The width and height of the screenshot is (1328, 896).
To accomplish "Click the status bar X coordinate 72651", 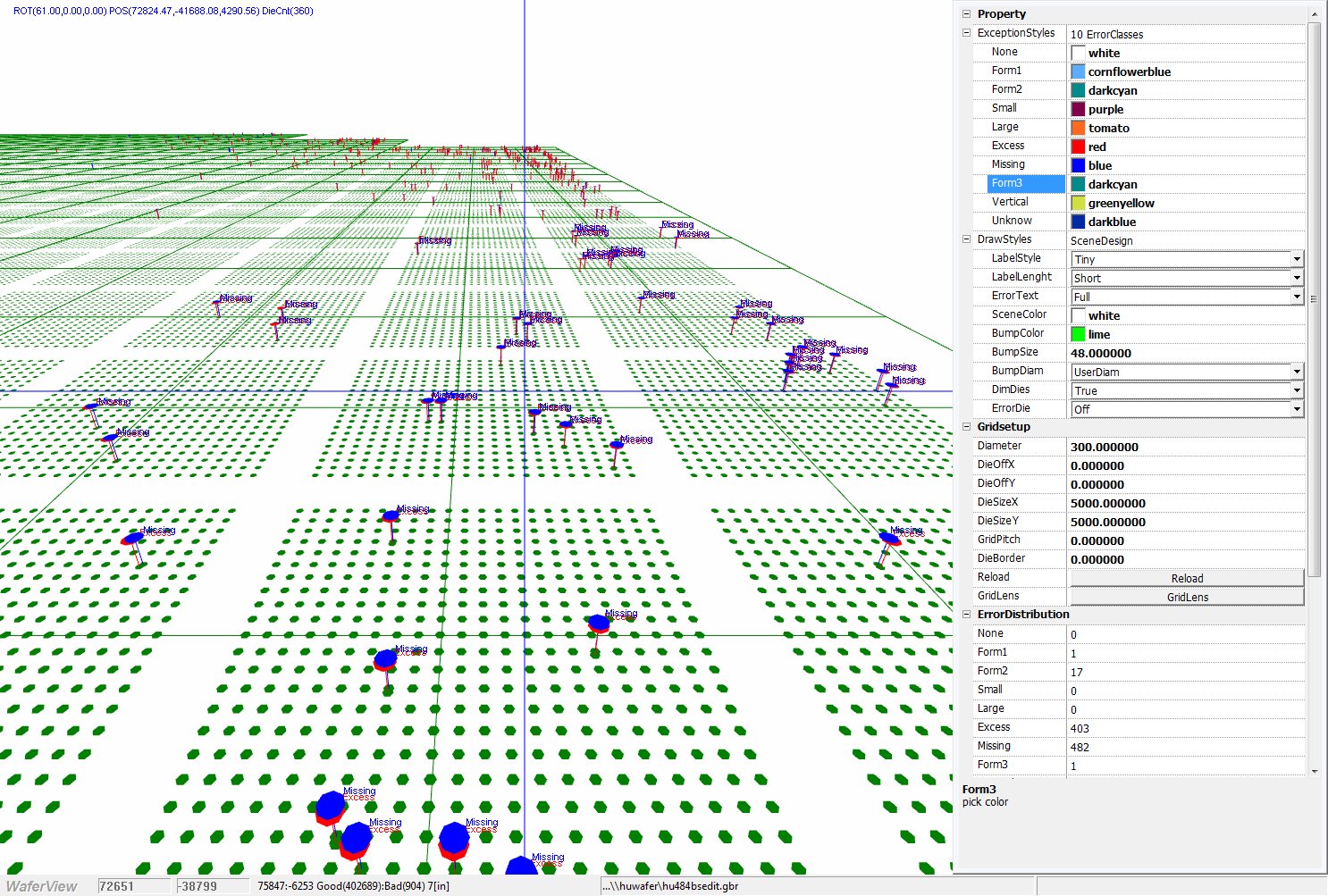I will 134,886.
